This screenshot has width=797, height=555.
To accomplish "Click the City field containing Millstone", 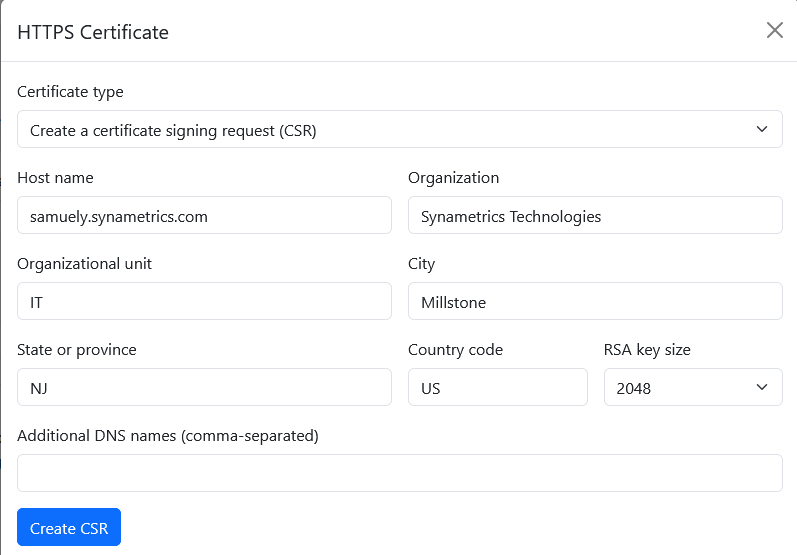I will click(x=595, y=301).
